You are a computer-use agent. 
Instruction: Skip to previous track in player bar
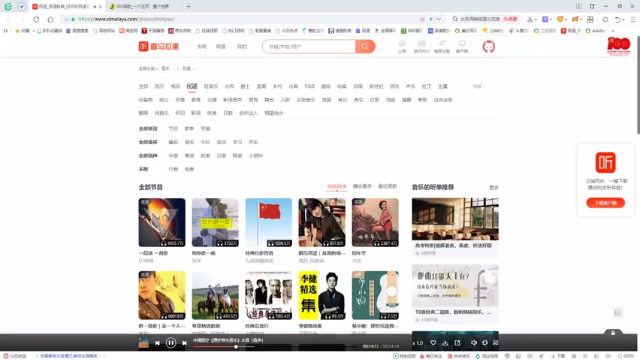[x=158, y=343]
